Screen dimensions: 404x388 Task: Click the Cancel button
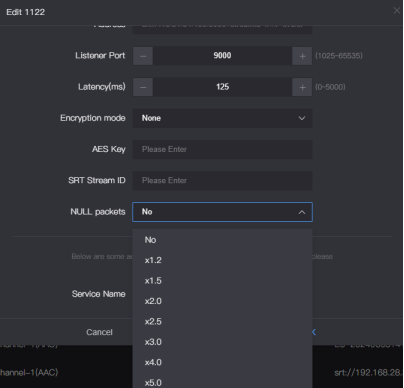click(x=99, y=332)
